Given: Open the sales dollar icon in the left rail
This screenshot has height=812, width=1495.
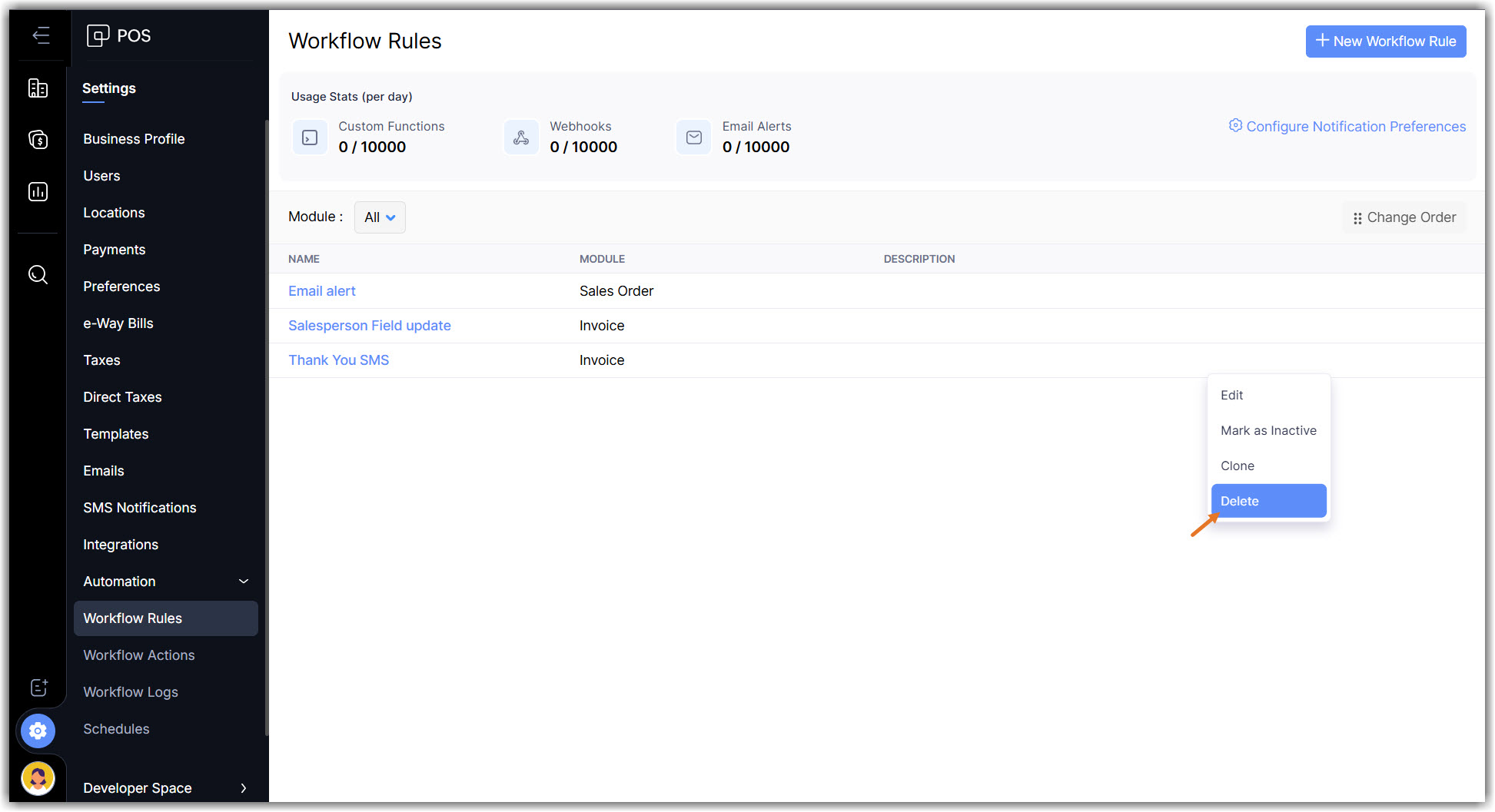Looking at the screenshot, I should (x=38, y=140).
